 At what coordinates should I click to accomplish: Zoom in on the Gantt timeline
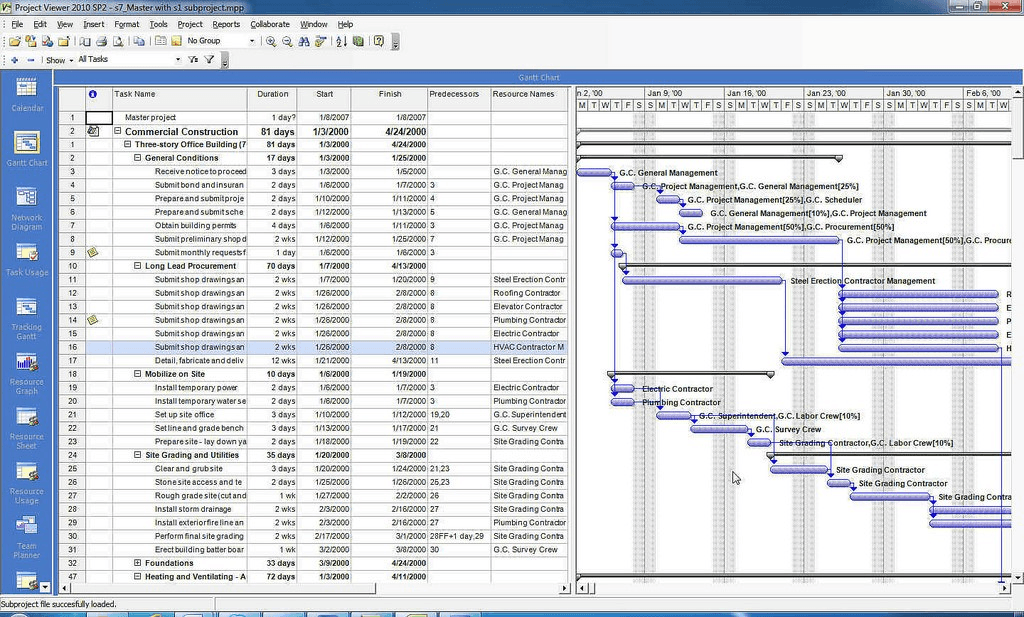[271, 41]
